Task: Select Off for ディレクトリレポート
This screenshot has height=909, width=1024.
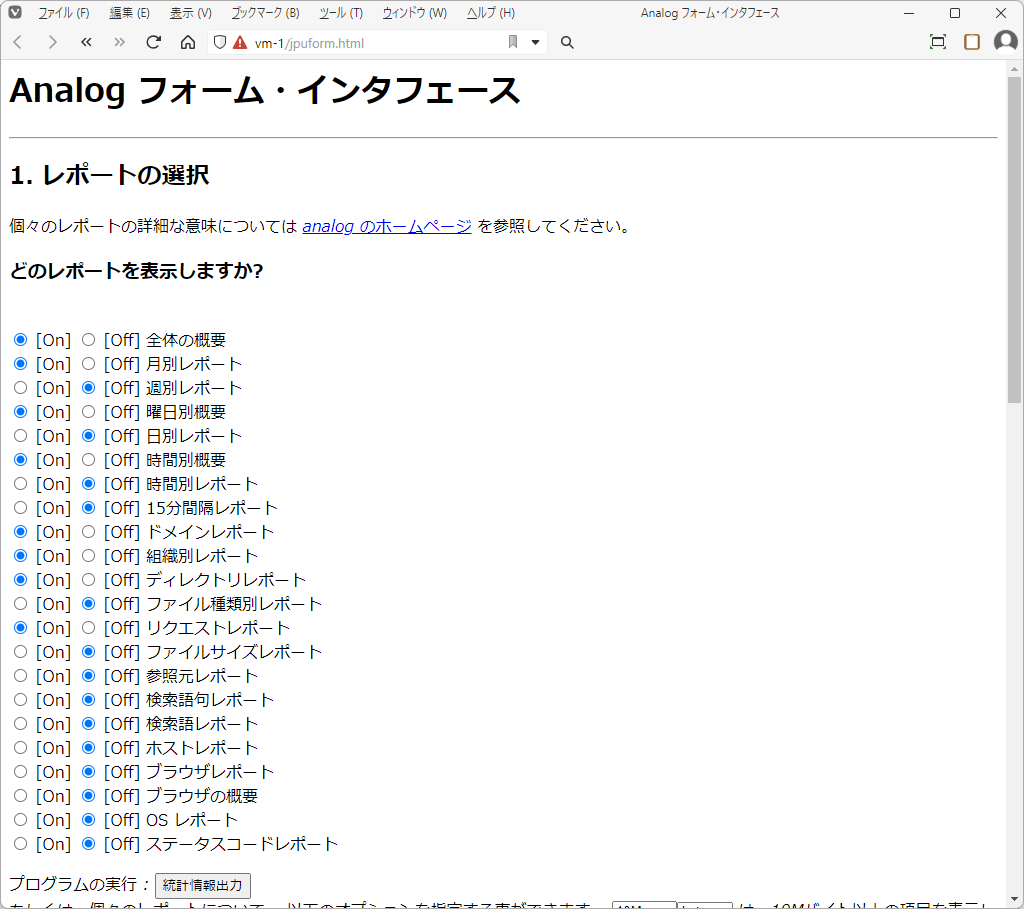Action: point(88,580)
